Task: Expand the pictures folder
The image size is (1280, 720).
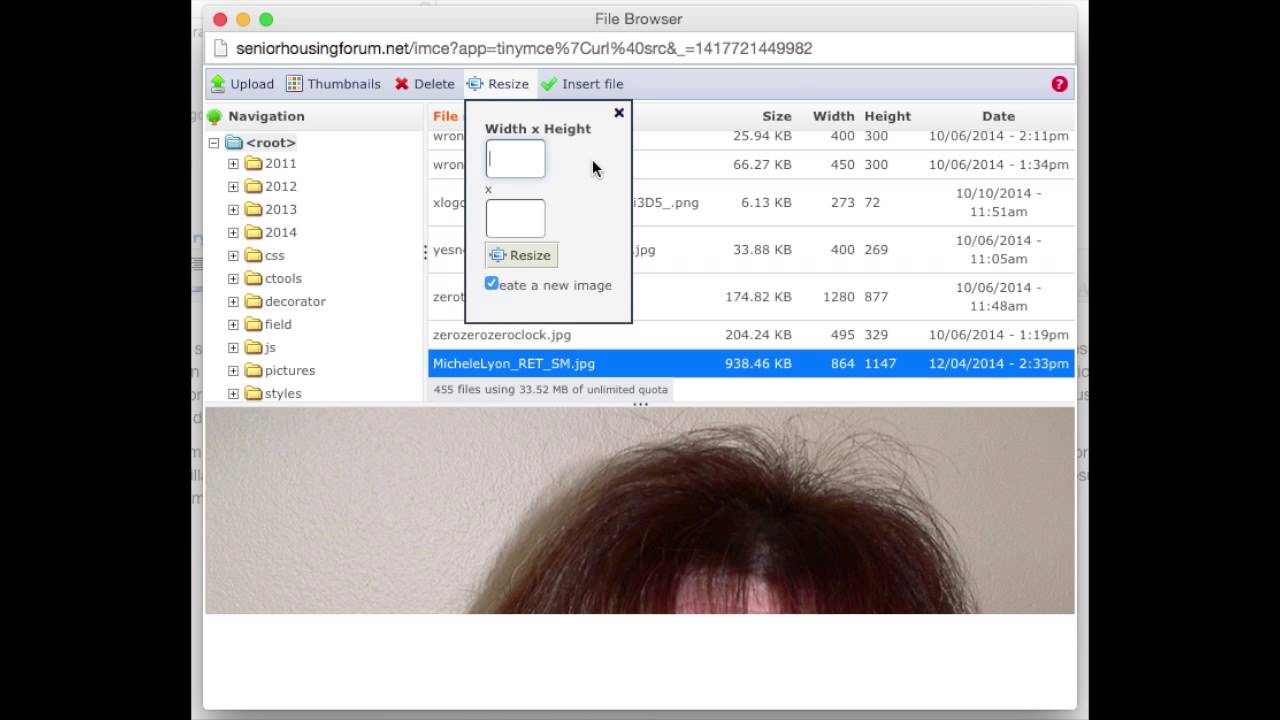Action: (x=233, y=371)
